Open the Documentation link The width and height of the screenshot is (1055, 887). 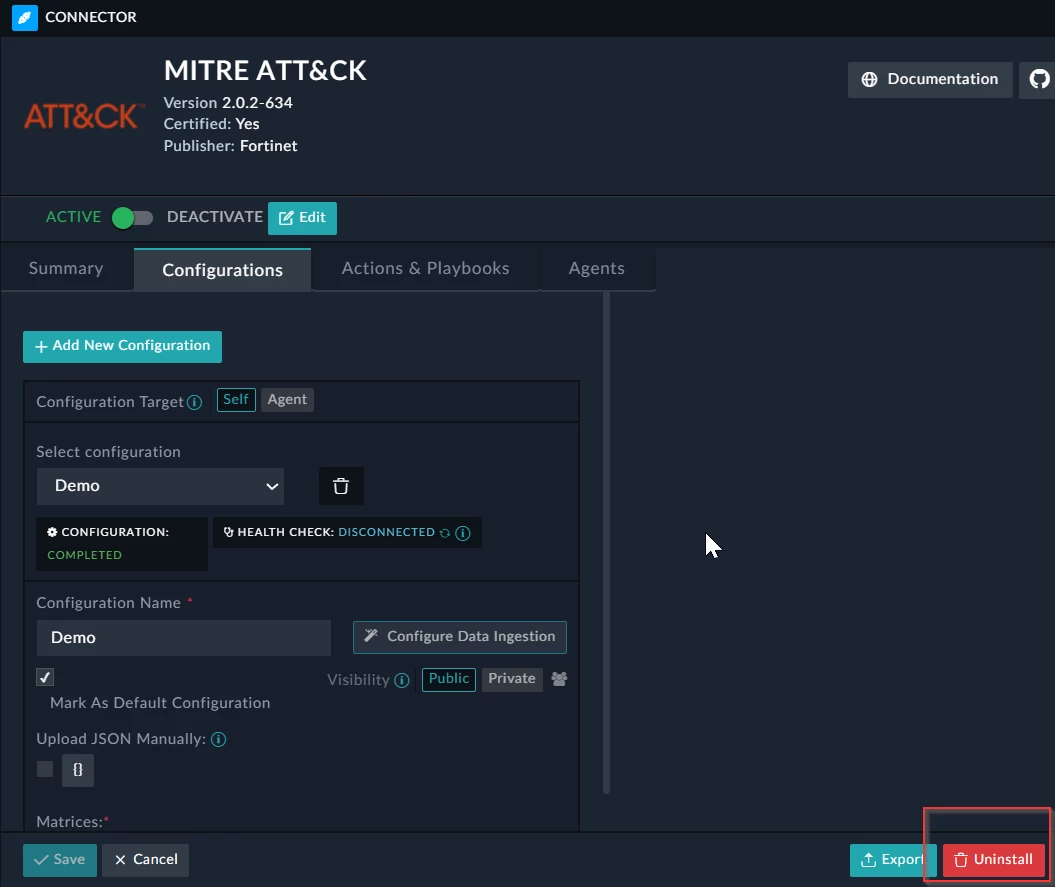point(930,79)
